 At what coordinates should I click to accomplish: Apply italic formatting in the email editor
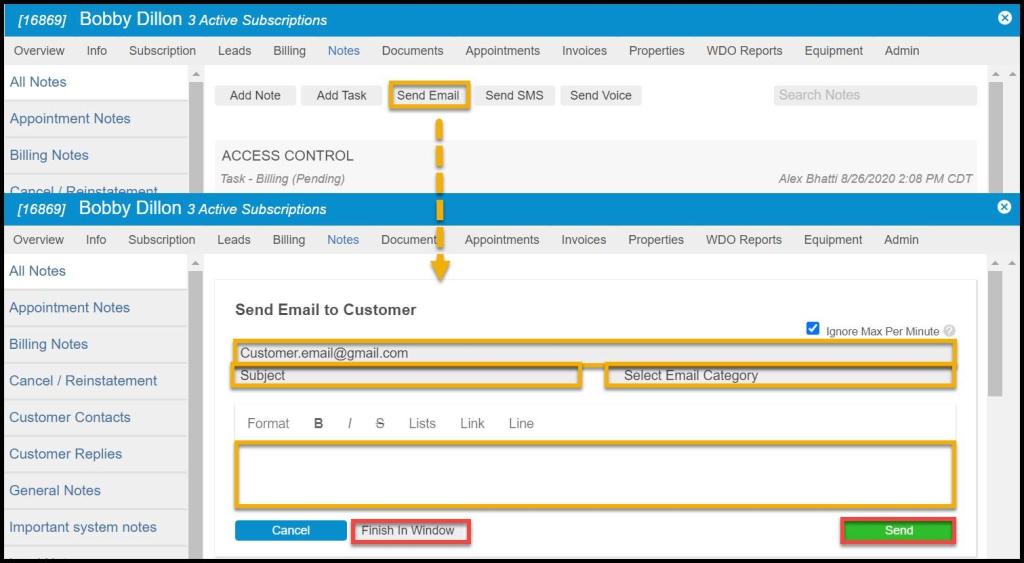tap(349, 424)
